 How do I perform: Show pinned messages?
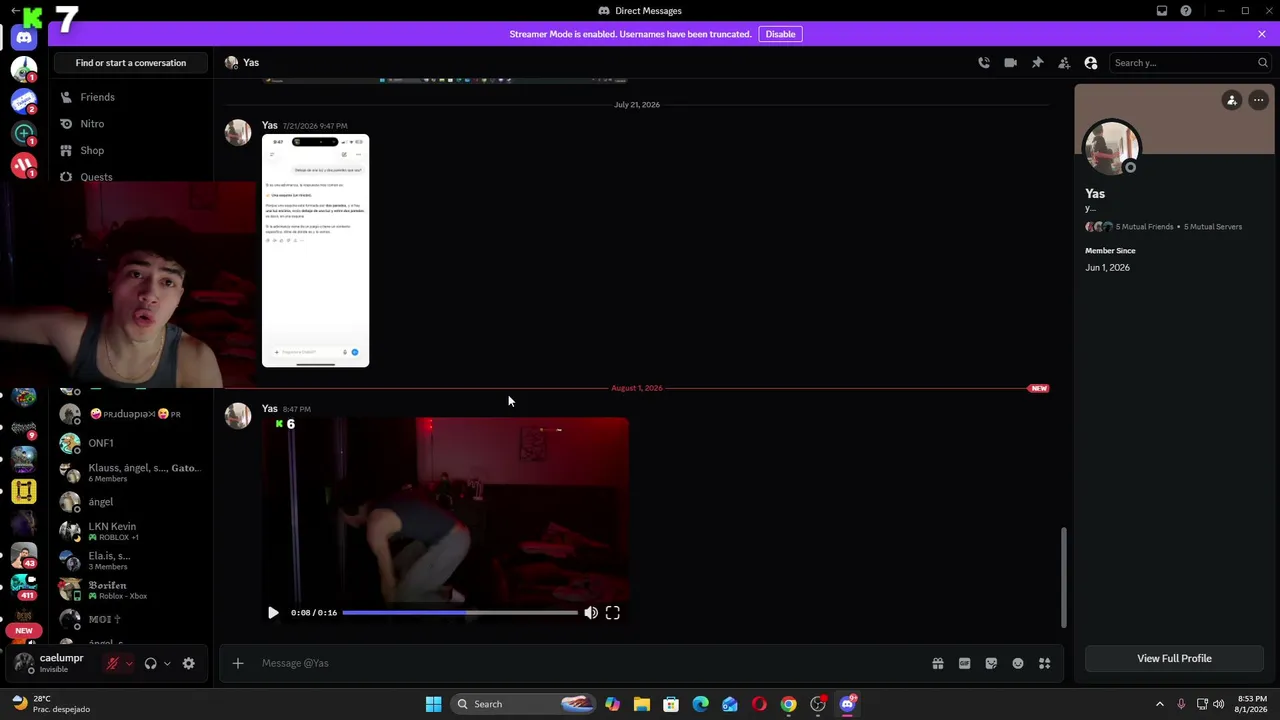pos(1038,63)
